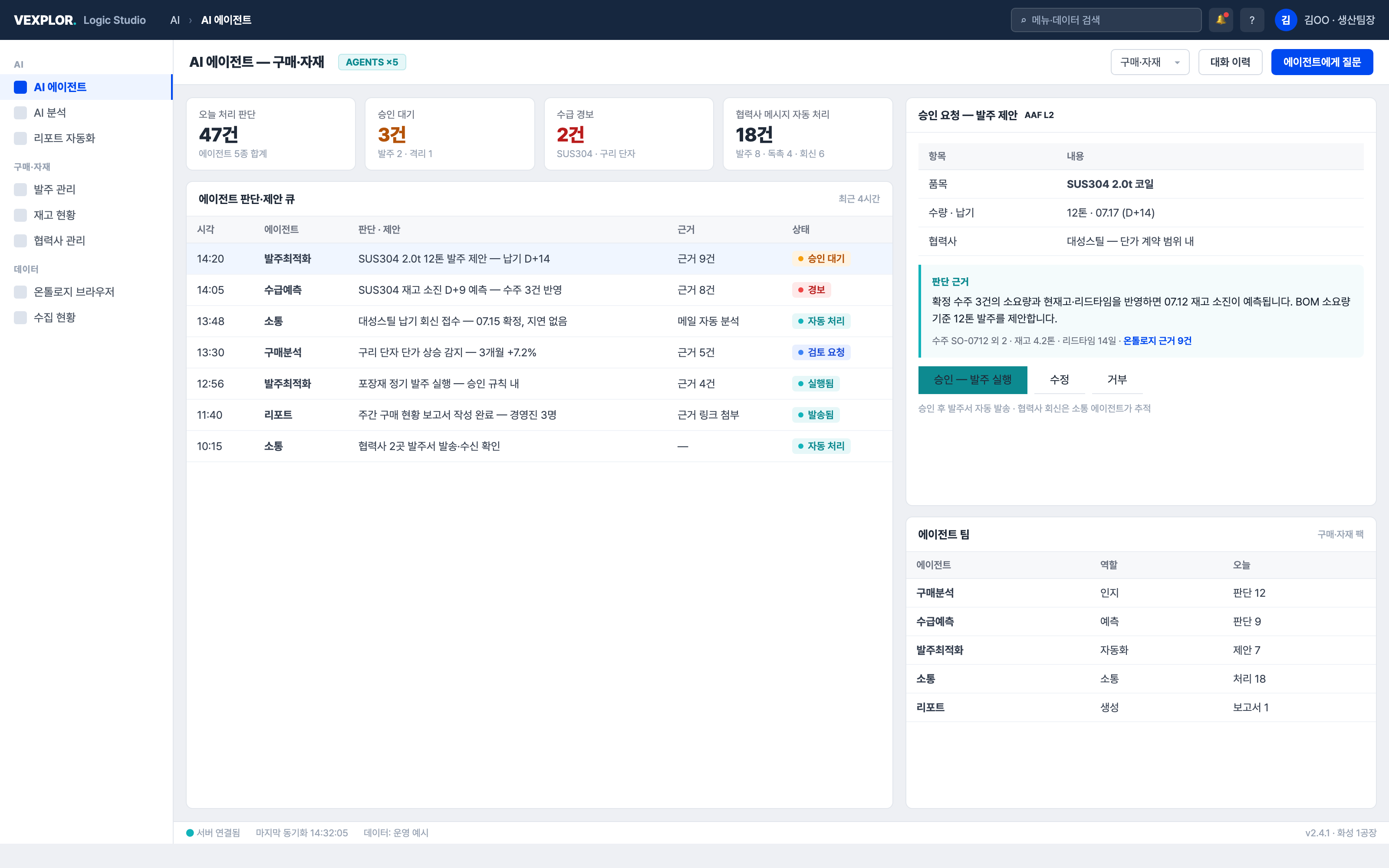The image size is (1389, 868).
Task: Click the help question mark icon
Action: point(1252,20)
